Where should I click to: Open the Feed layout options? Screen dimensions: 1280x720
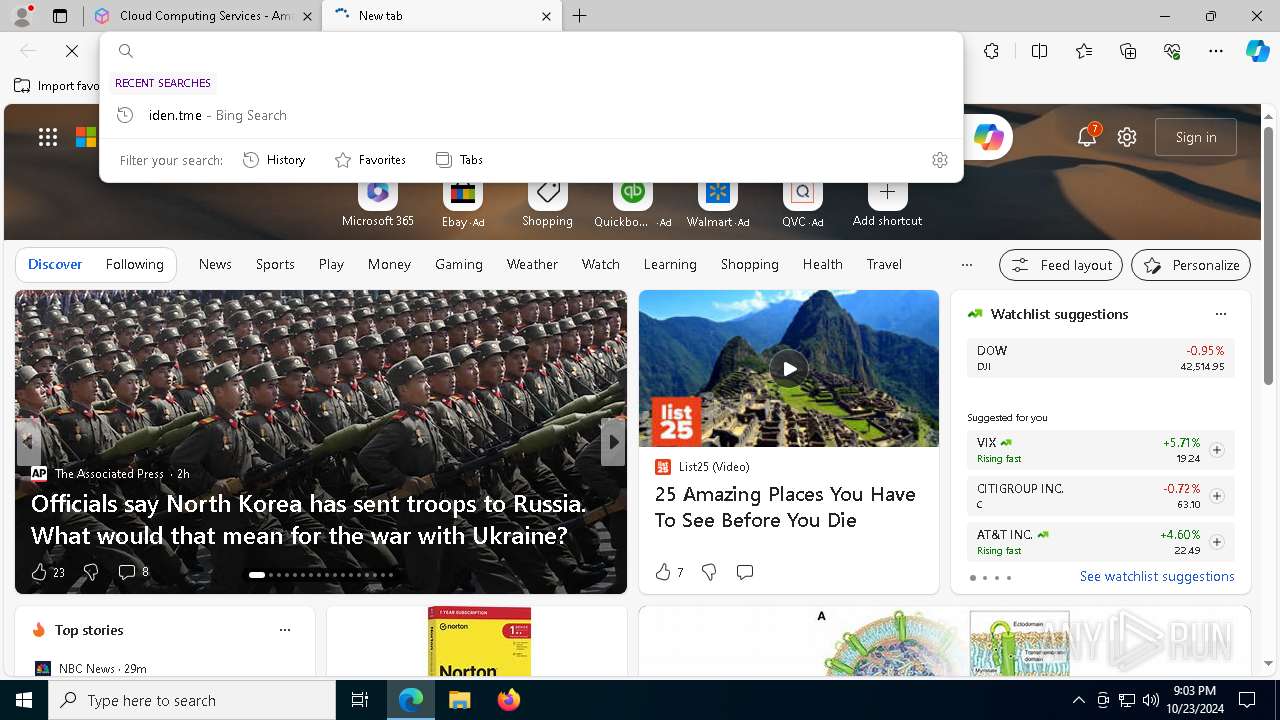[x=1061, y=265]
